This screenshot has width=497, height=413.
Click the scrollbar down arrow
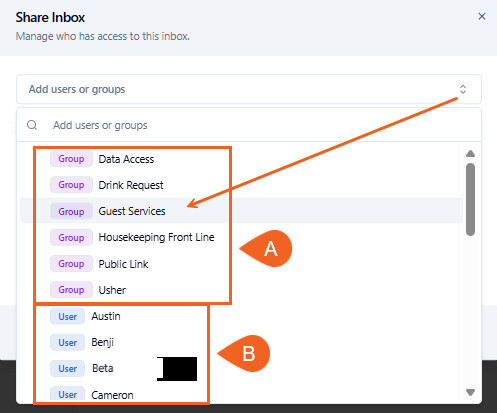470,392
